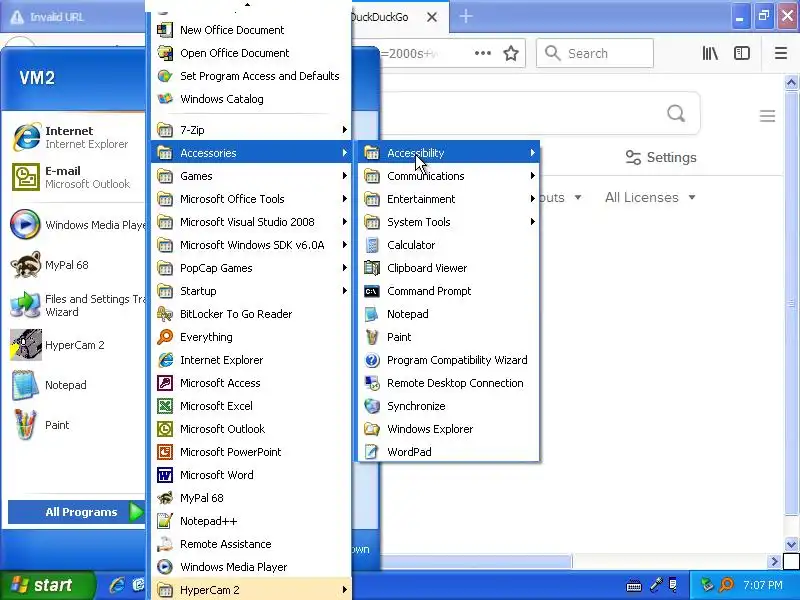This screenshot has height=600, width=800.
Task: Open BitLocker To Go Reader
Action: click(251, 314)
